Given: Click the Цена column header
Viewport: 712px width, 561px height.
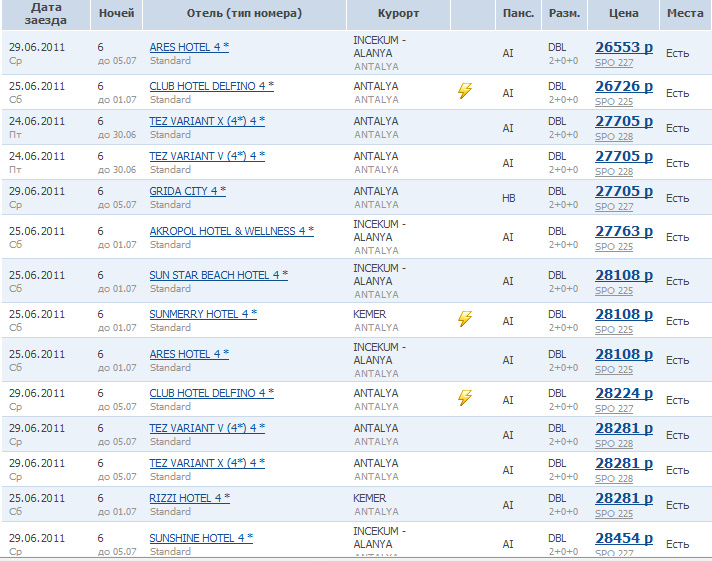Looking at the screenshot, I should 623,14.
